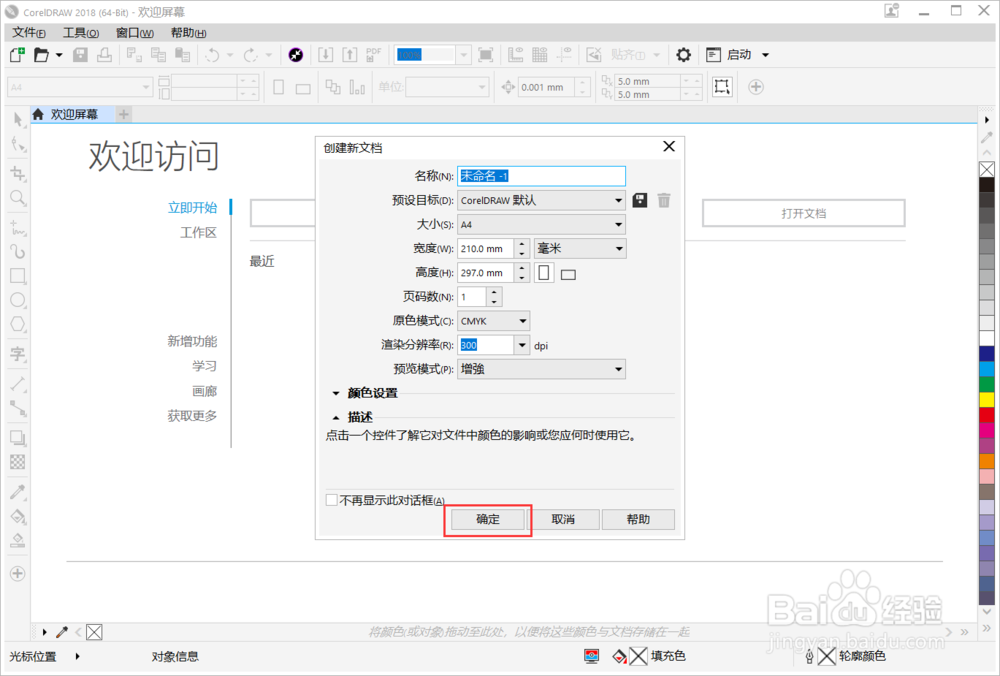Select the Text tool

point(18,354)
